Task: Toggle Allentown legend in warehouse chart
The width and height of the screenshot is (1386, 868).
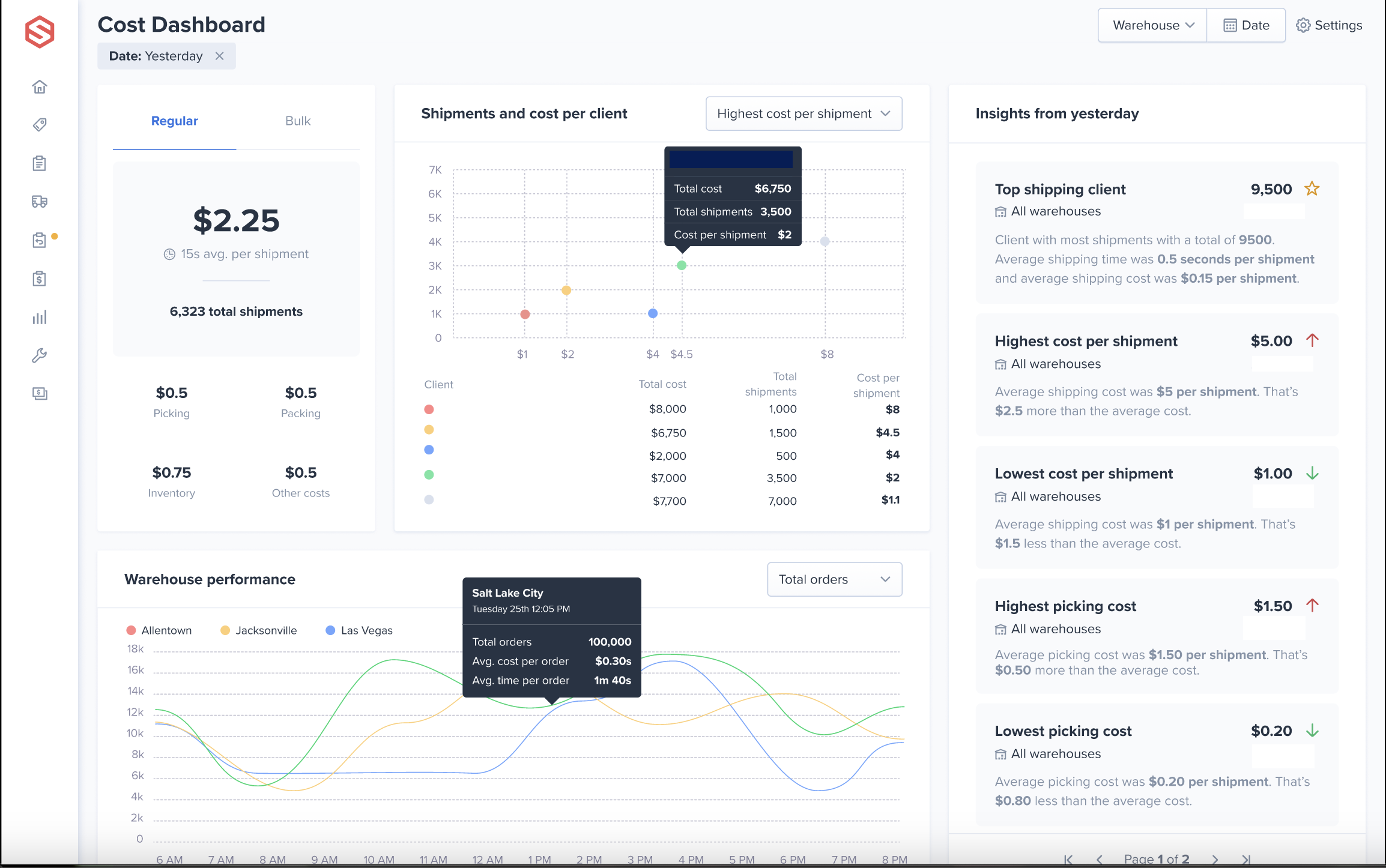Action: 159,630
